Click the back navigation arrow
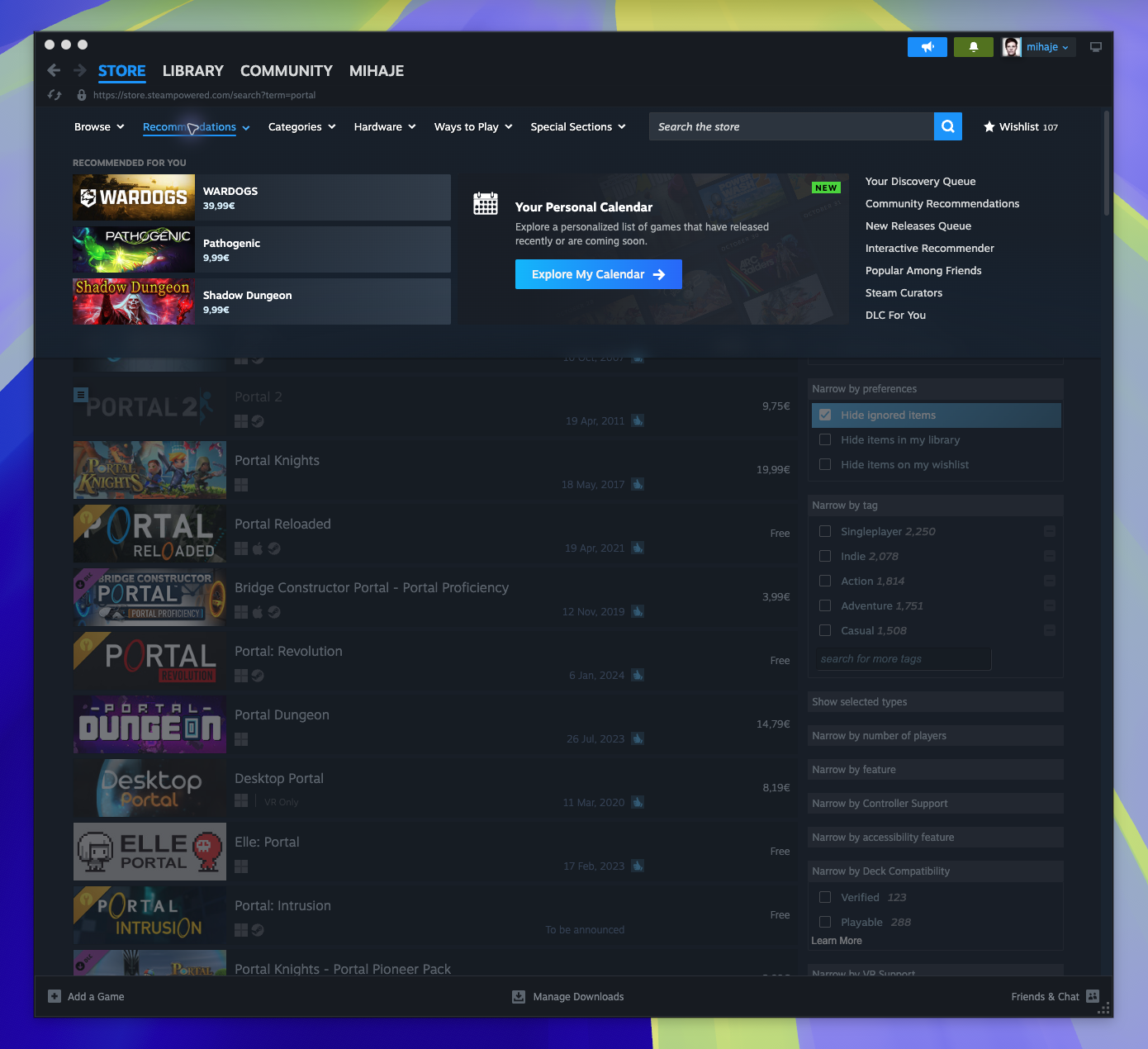This screenshot has width=1148, height=1049. [54, 70]
